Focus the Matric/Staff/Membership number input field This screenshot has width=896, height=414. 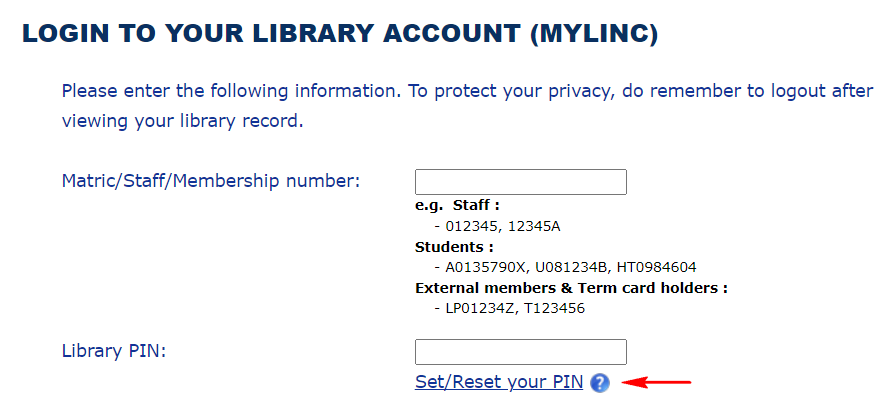pyautogui.click(x=520, y=182)
